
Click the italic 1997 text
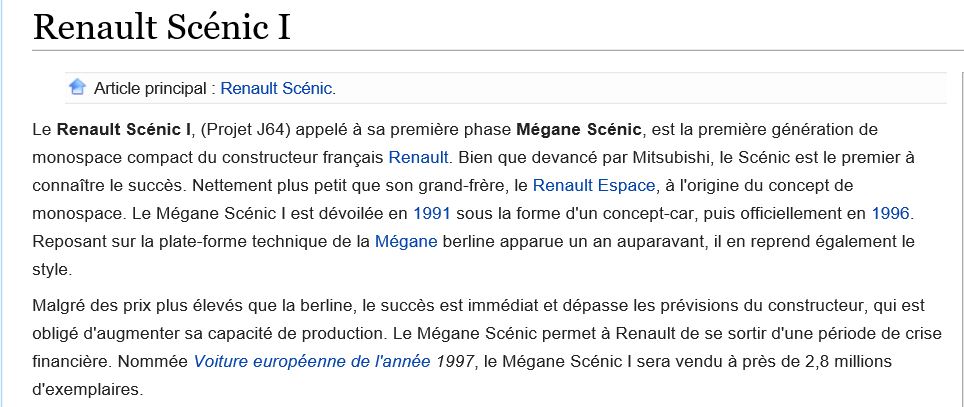point(455,362)
